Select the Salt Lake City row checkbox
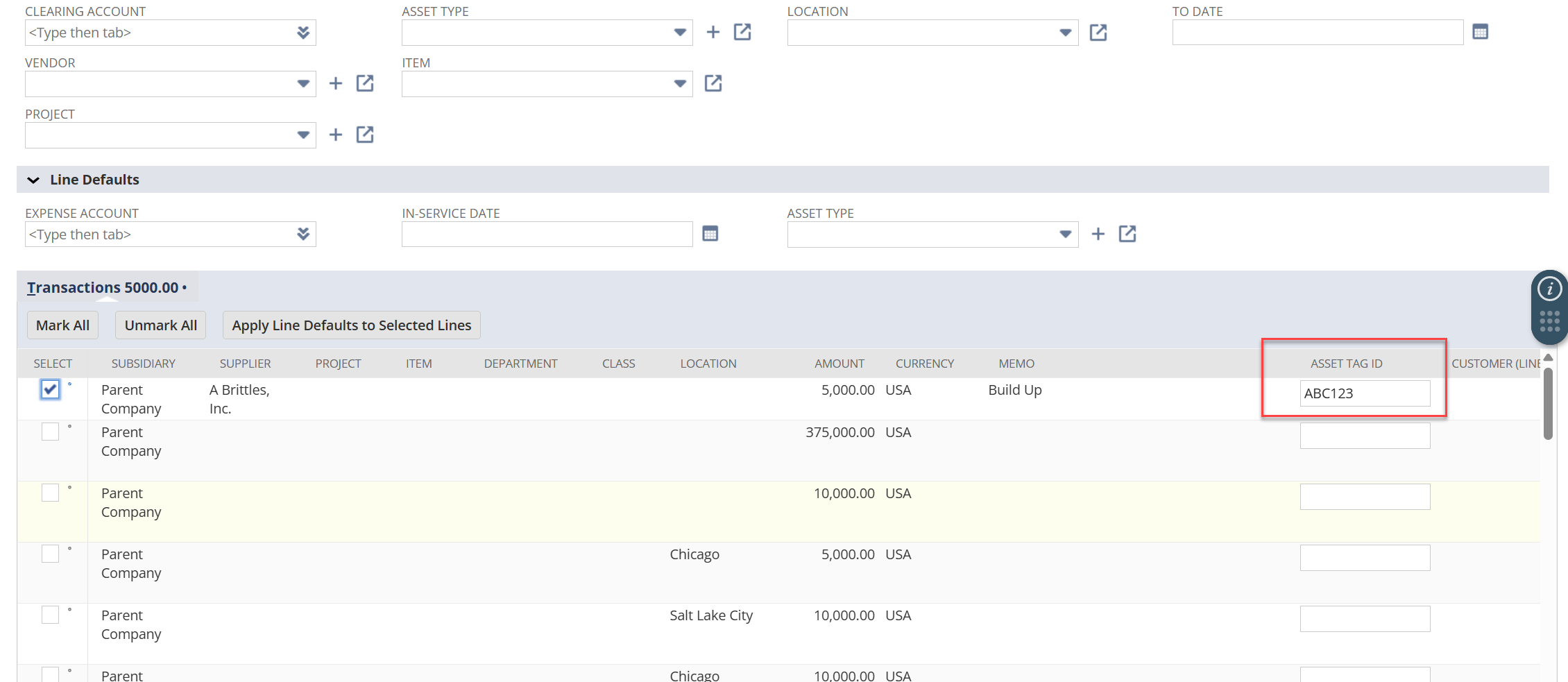 pyautogui.click(x=50, y=615)
